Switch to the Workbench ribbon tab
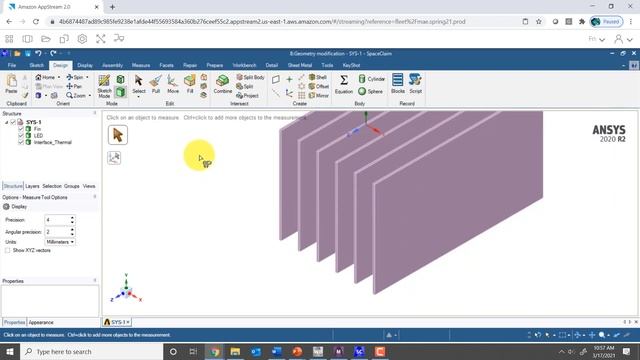This screenshot has height=360, width=640. coord(244,65)
